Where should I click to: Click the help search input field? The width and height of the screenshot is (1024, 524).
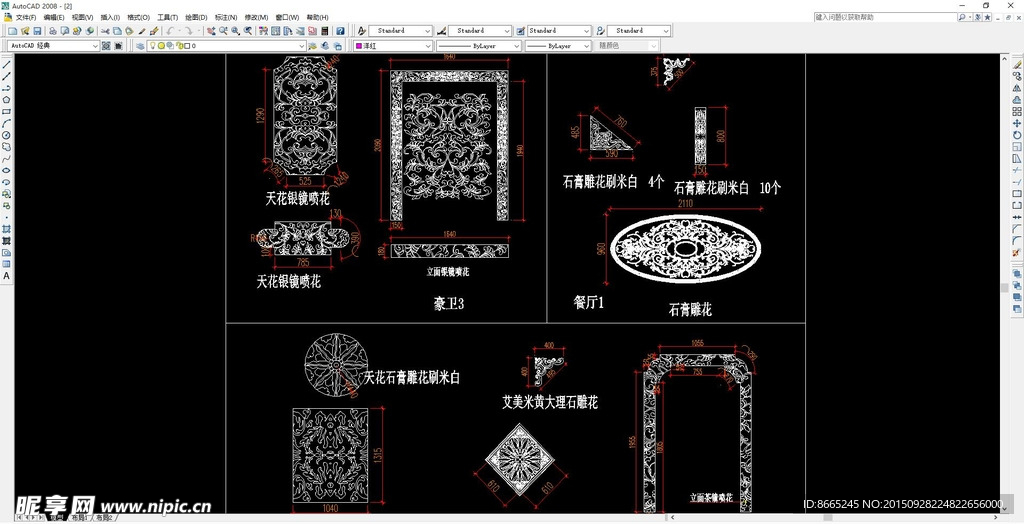[x=885, y=18]
